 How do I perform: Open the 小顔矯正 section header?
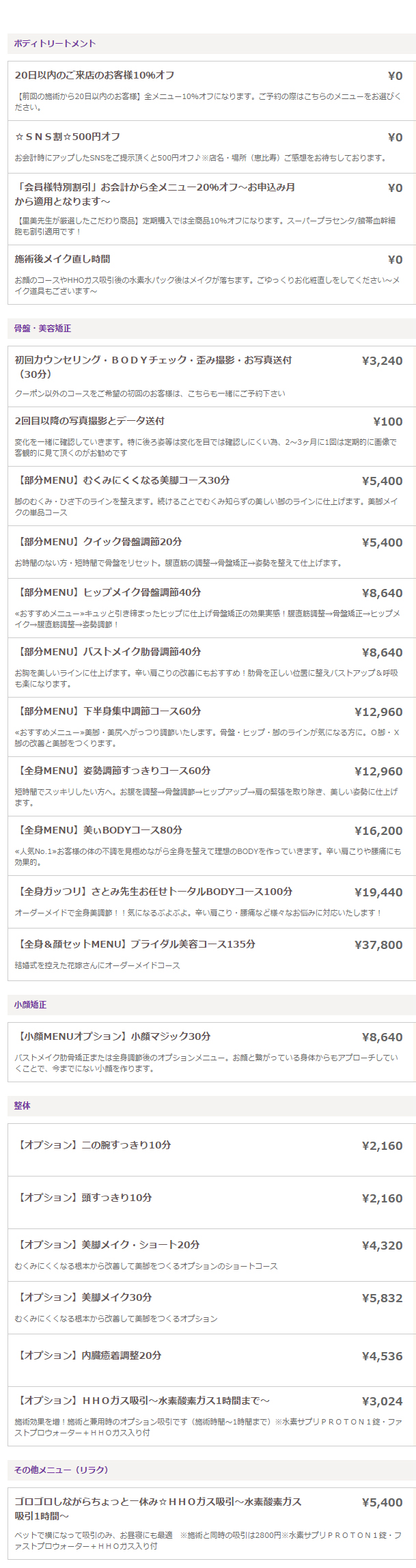(30, 1005)
